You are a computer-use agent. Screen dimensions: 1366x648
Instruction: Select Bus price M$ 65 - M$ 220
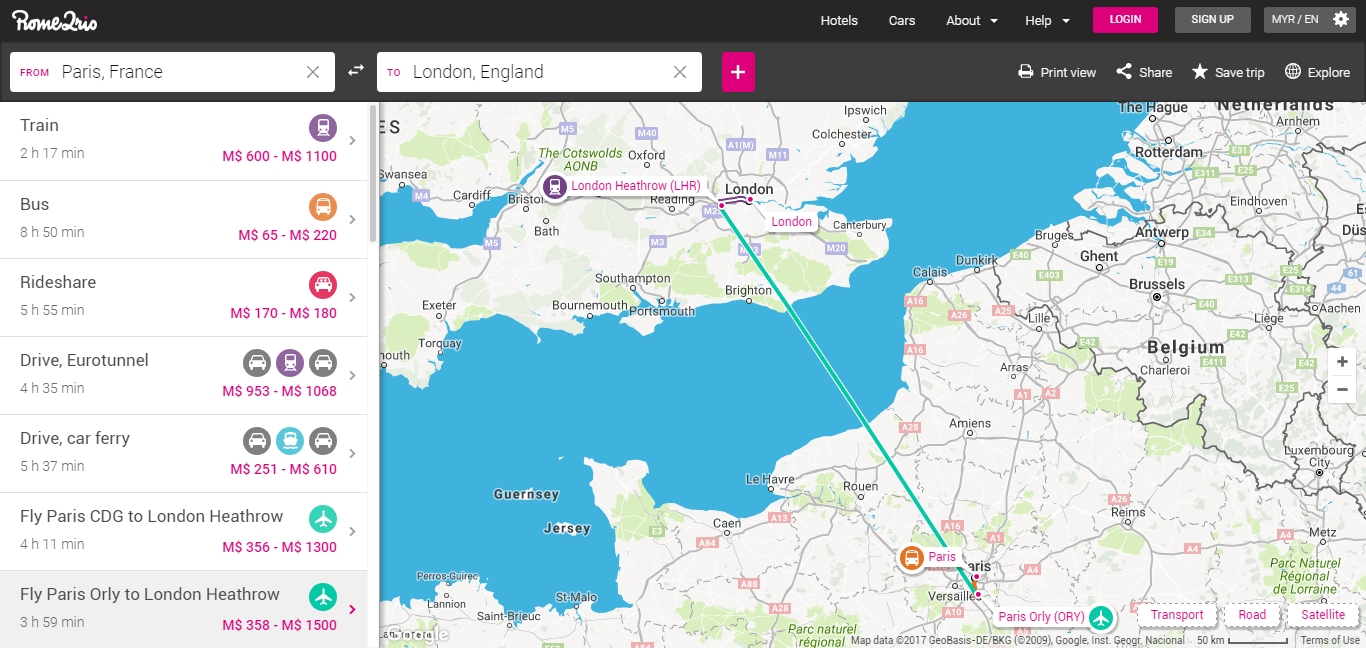[x=287, y=235]
